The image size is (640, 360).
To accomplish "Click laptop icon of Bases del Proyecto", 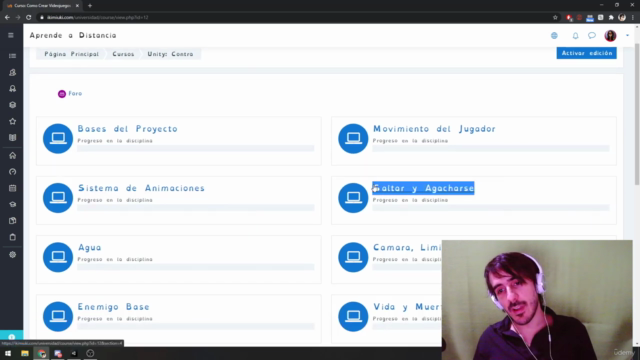I will pyautogui.click(x=58, y=138).
